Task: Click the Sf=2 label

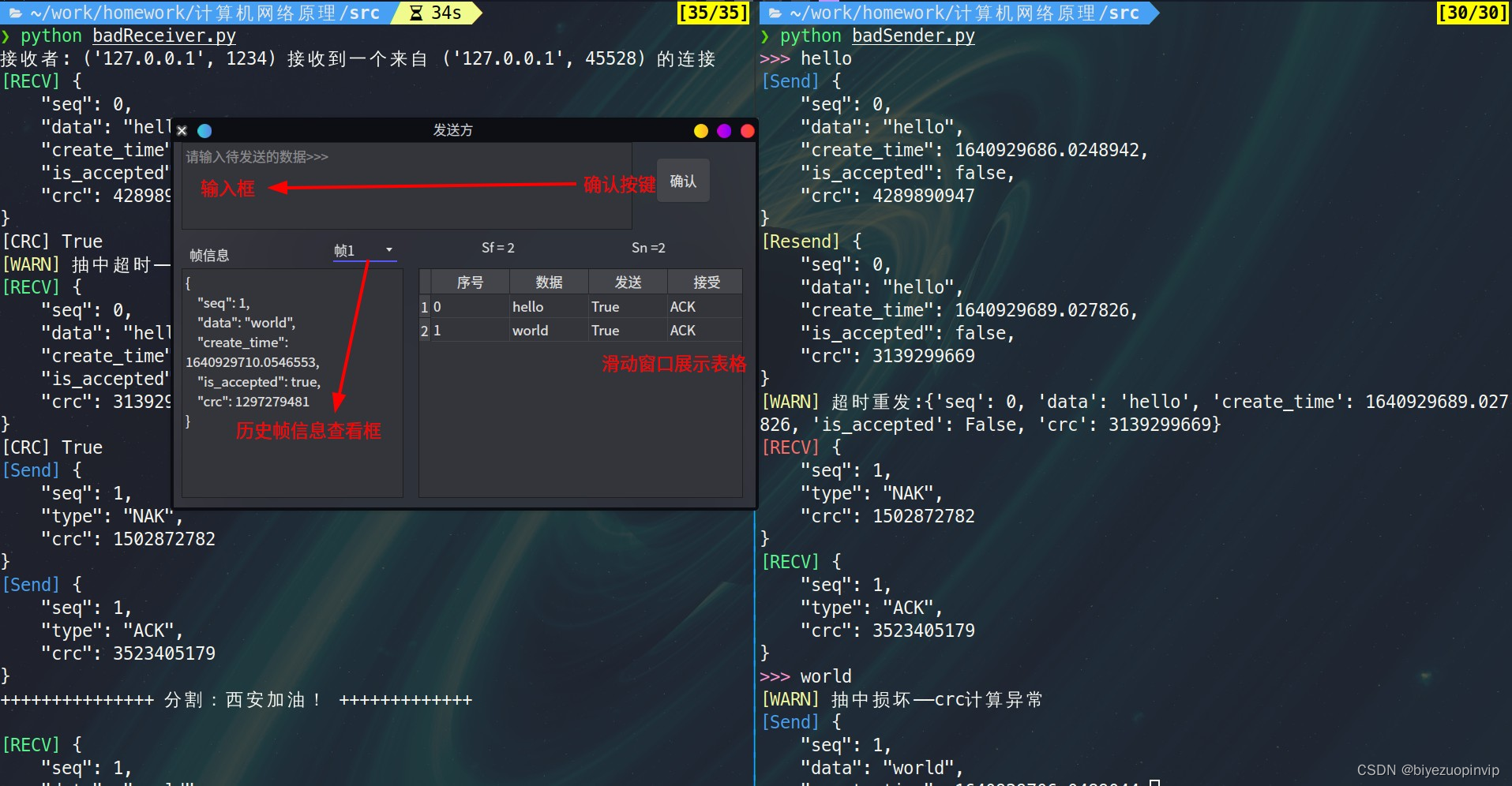Action: click(498, 248)
